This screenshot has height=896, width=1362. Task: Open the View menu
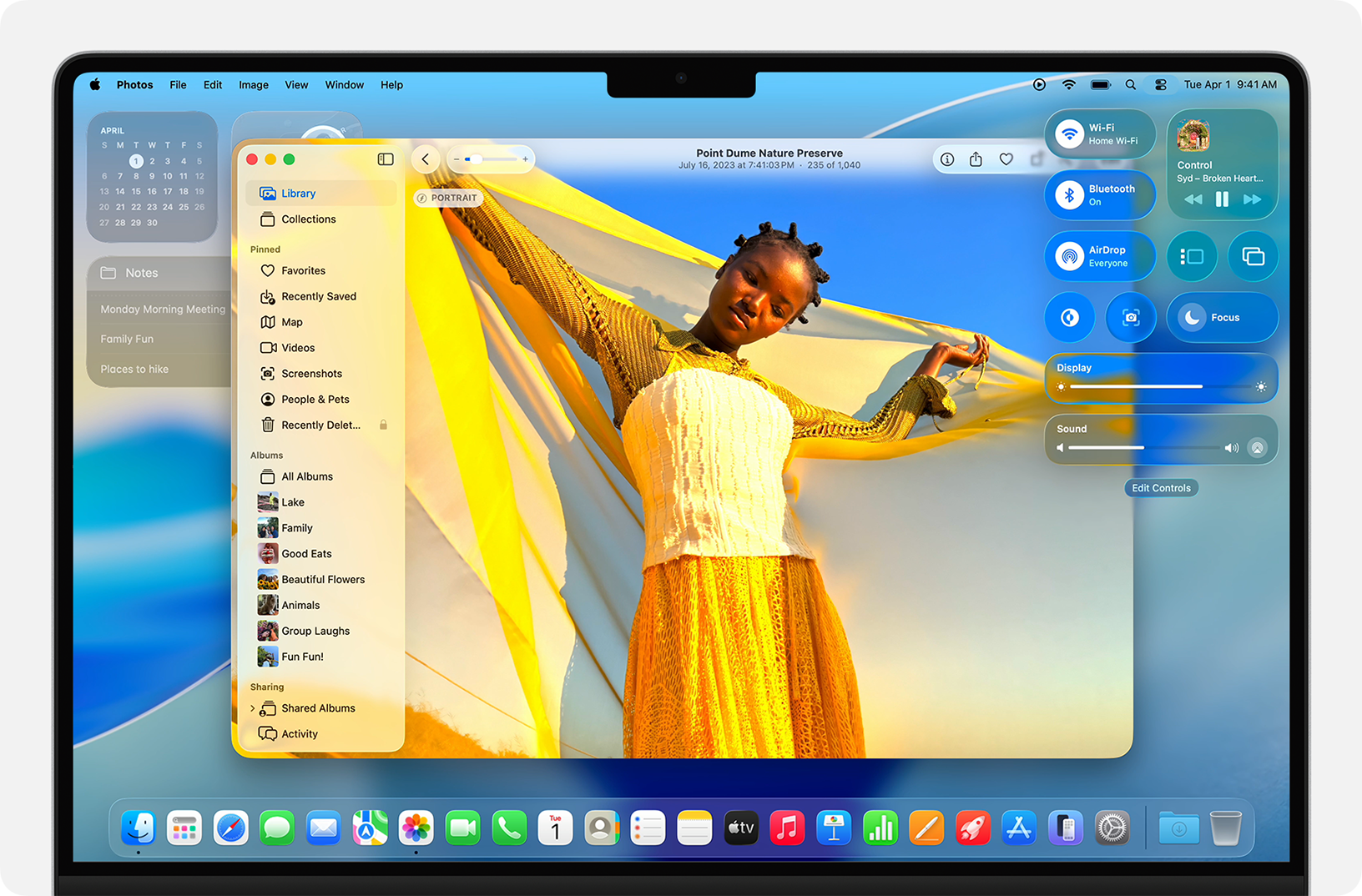pos(296,84)
